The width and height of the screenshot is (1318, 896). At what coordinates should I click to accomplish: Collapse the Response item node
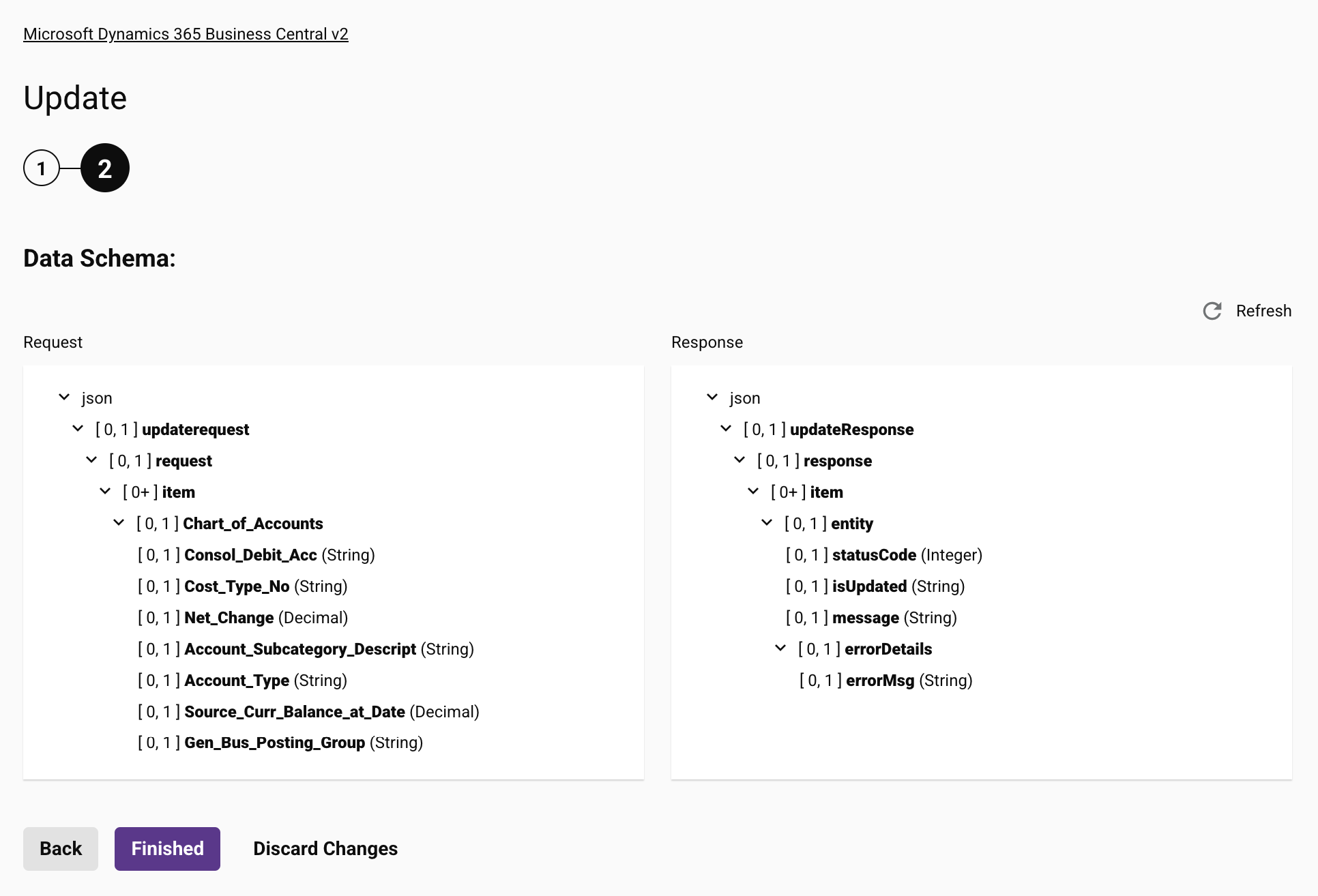tap(753, 491)
